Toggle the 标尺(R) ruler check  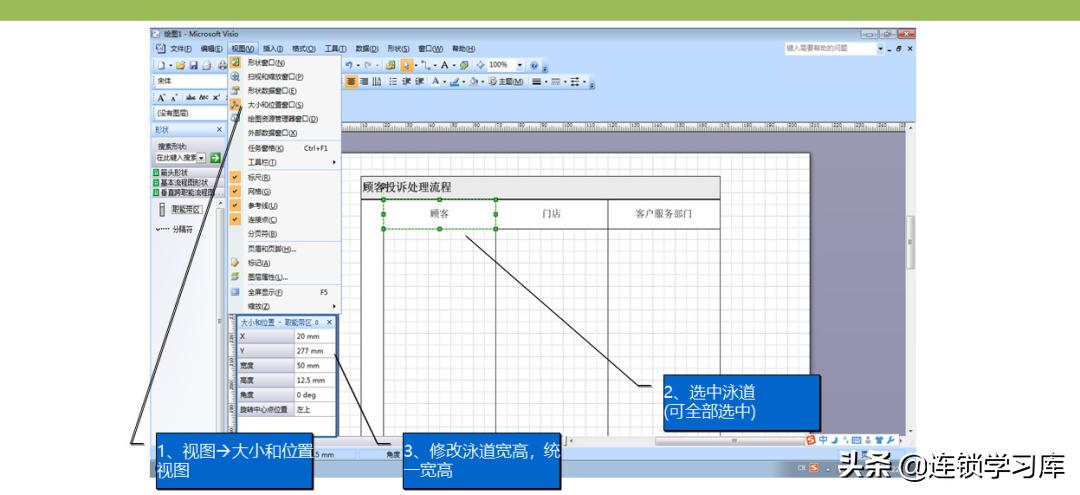[x=235, y=177]
